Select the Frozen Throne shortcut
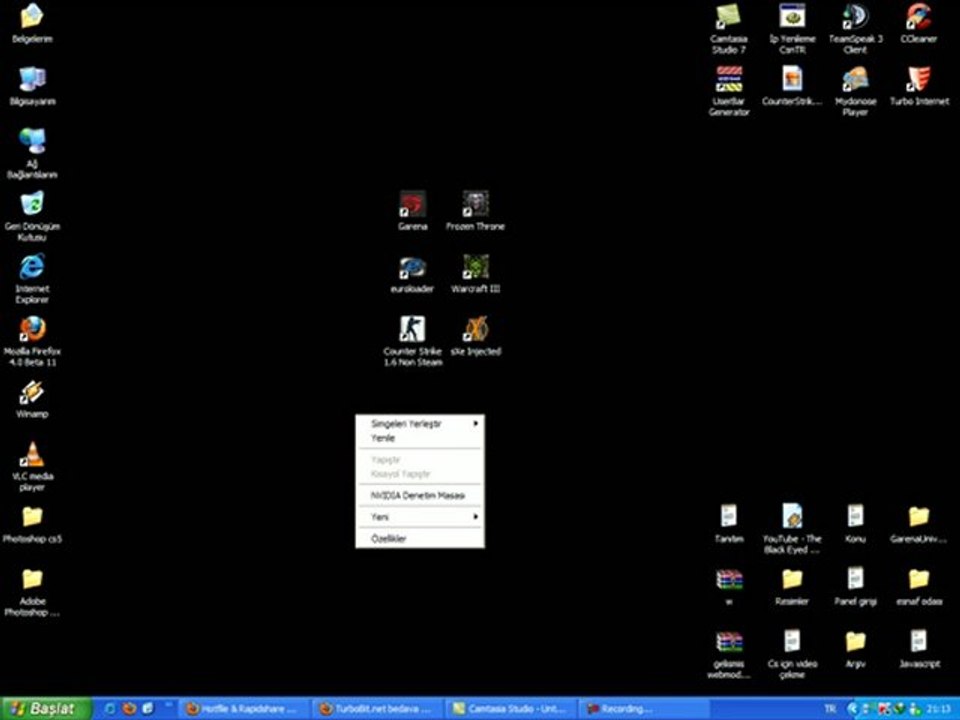The width and height of the screenshot is (960, 720). pyautogui.click(x=475, y=210)
